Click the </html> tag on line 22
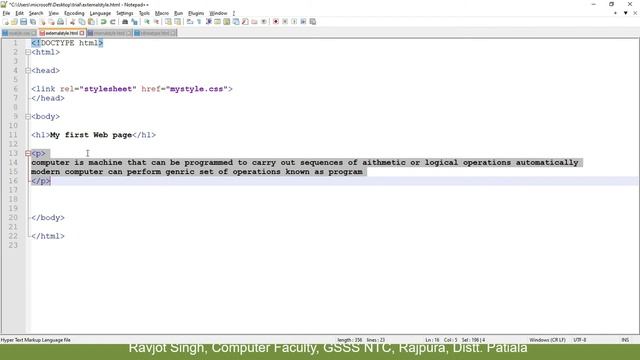 [x=48, y=236]
